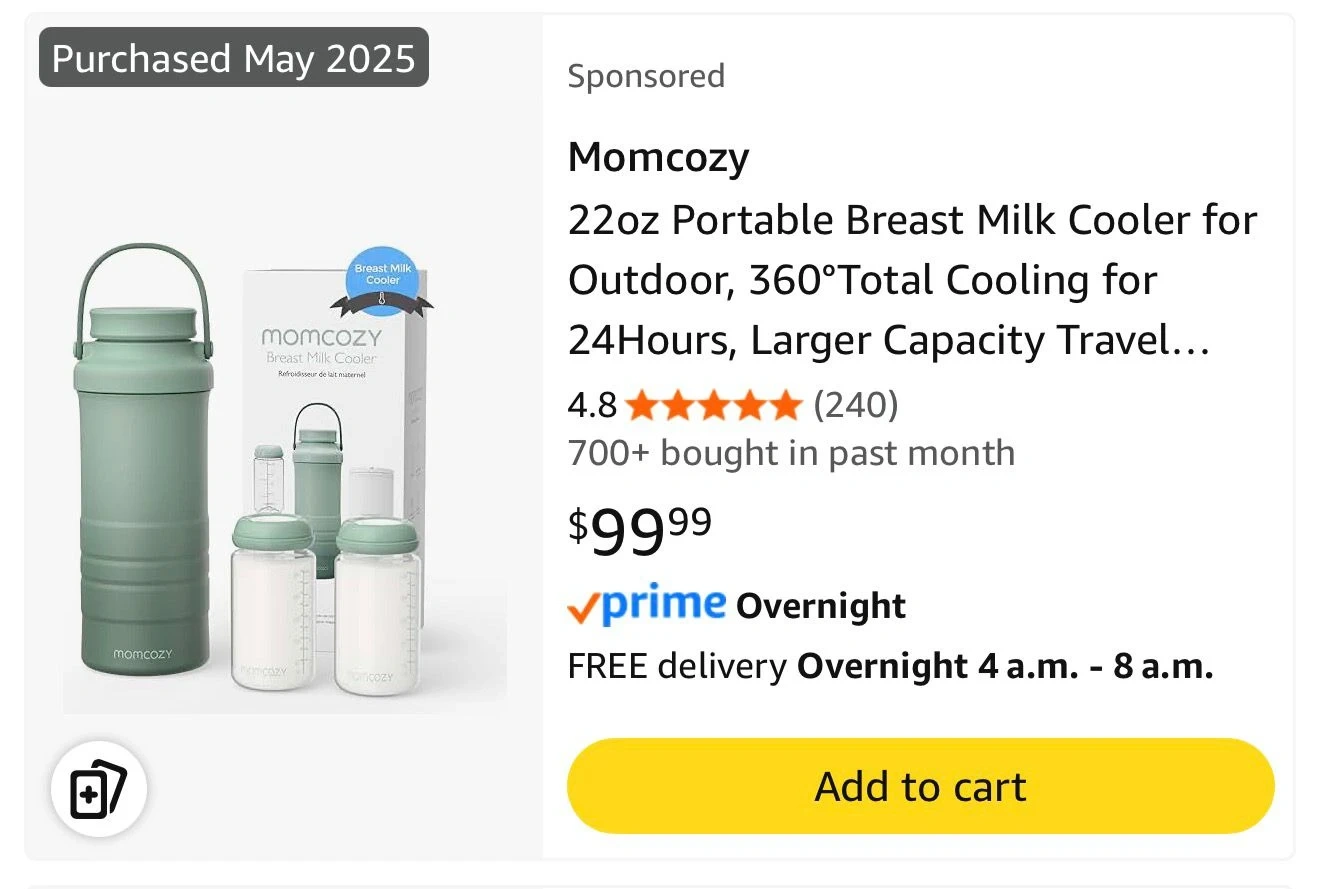This screenshot has width=1320, height=889.
Task: Click the Prime checkmark logo
Action: [646, 603]
